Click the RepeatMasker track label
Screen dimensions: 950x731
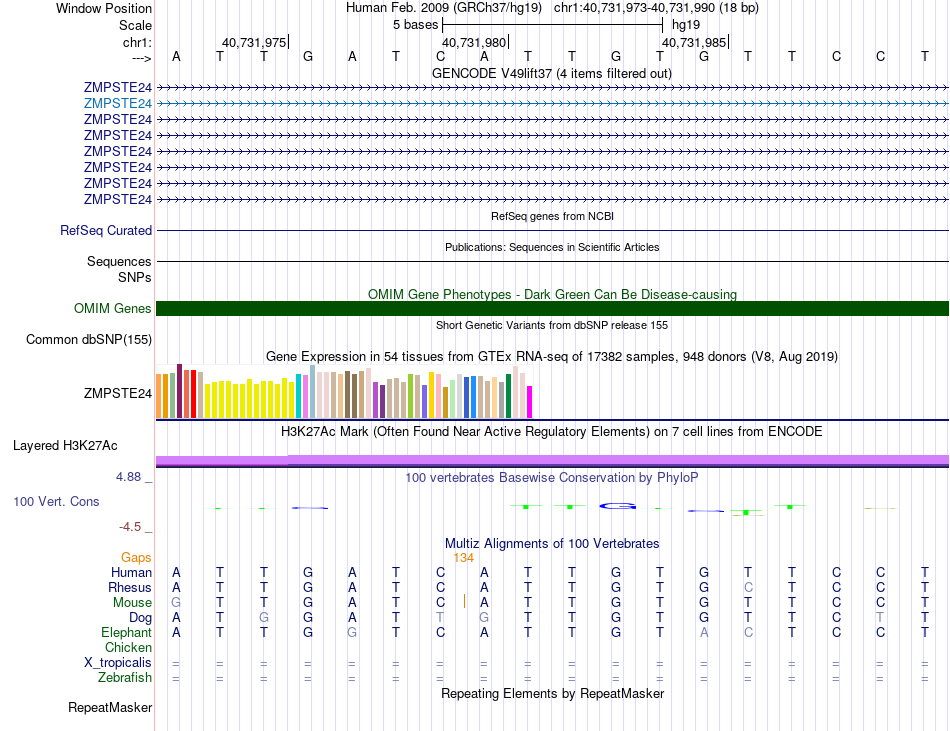pyautogui.click(x=110, y=707)
